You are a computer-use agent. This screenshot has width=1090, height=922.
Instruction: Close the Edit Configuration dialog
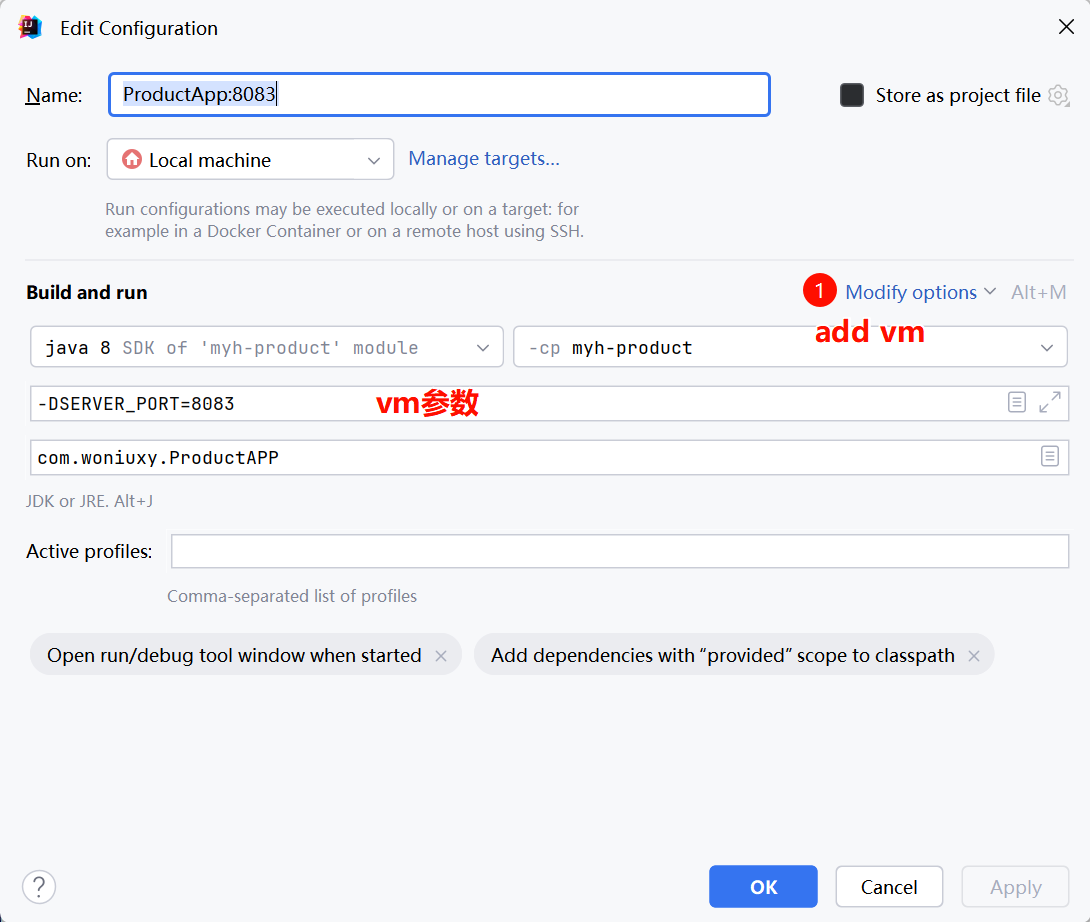[1066, 28]
